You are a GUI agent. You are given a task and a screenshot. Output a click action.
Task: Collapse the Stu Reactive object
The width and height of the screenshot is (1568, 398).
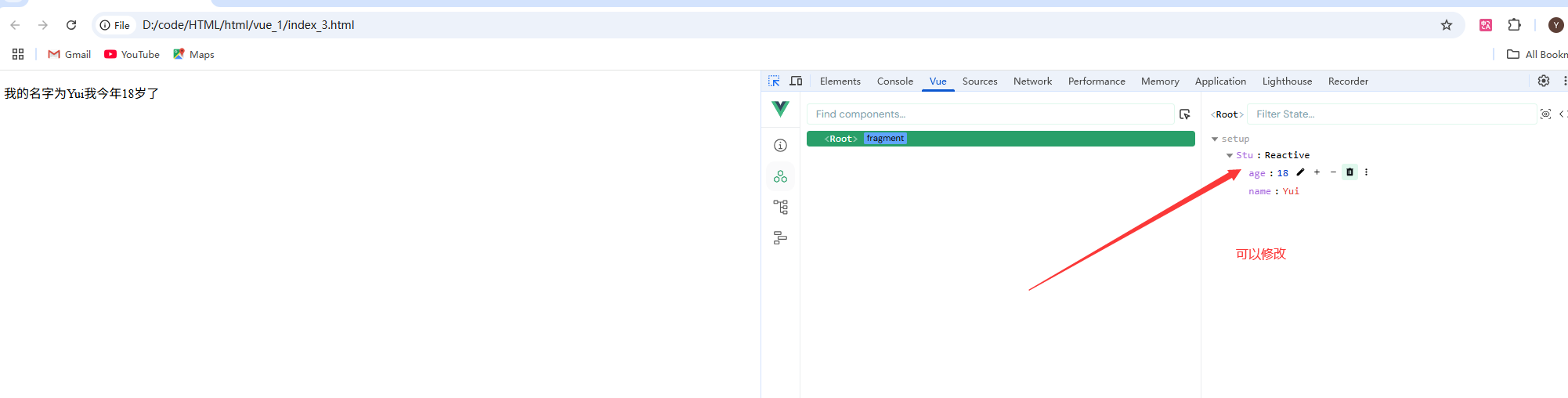pos(1230,155)
